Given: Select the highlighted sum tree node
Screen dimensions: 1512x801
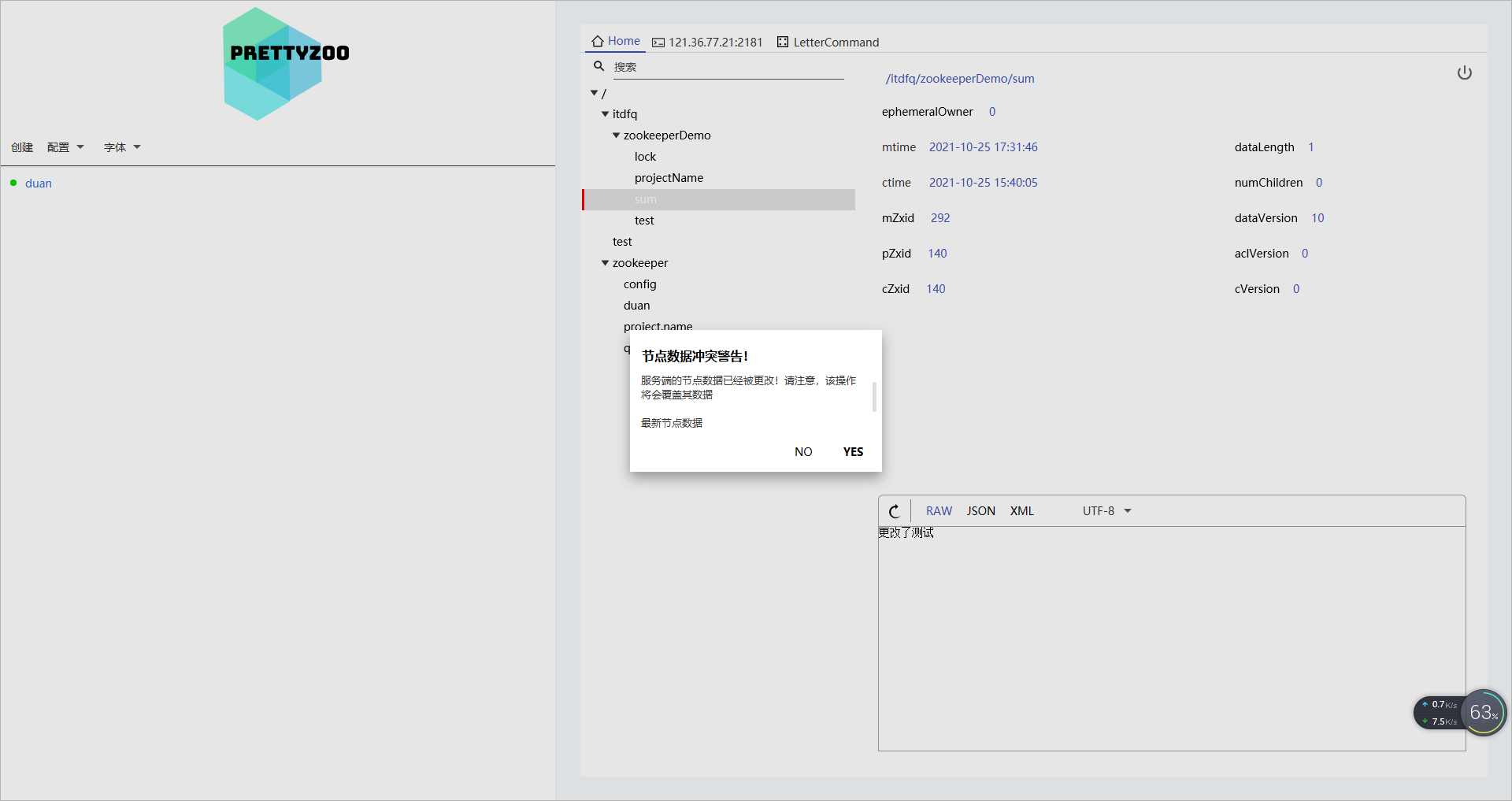Looking at the screenshot, I should (718, 199).
